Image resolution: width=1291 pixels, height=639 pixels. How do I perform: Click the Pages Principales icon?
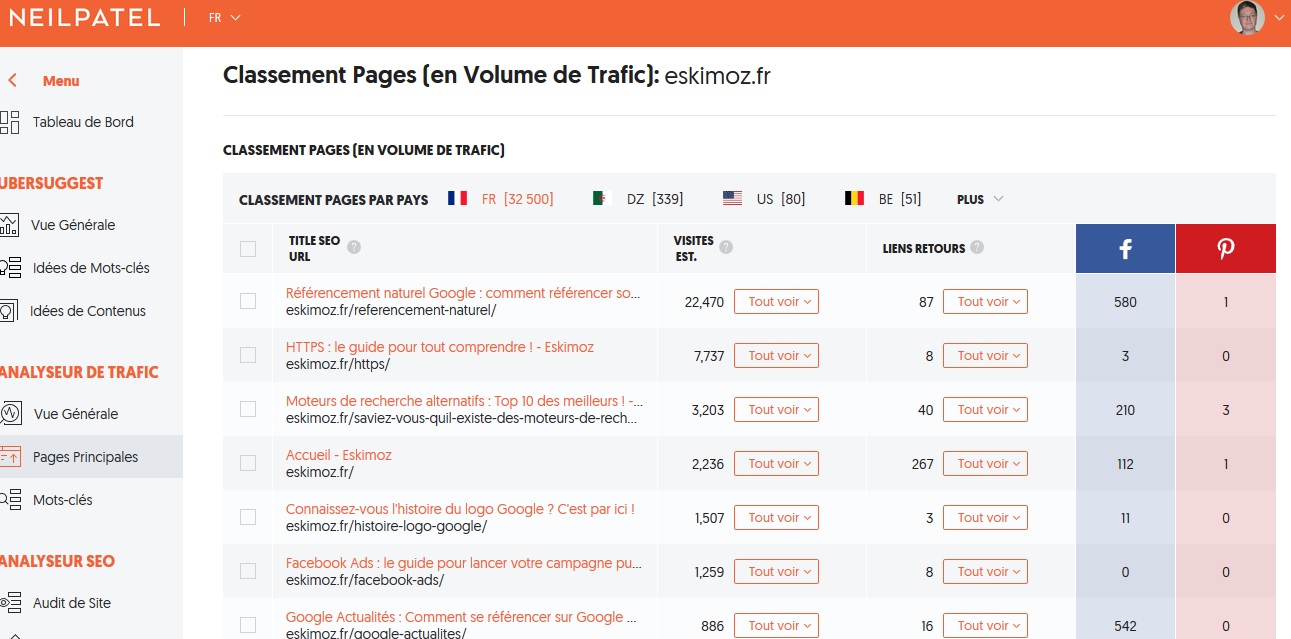tap(10, 457)
